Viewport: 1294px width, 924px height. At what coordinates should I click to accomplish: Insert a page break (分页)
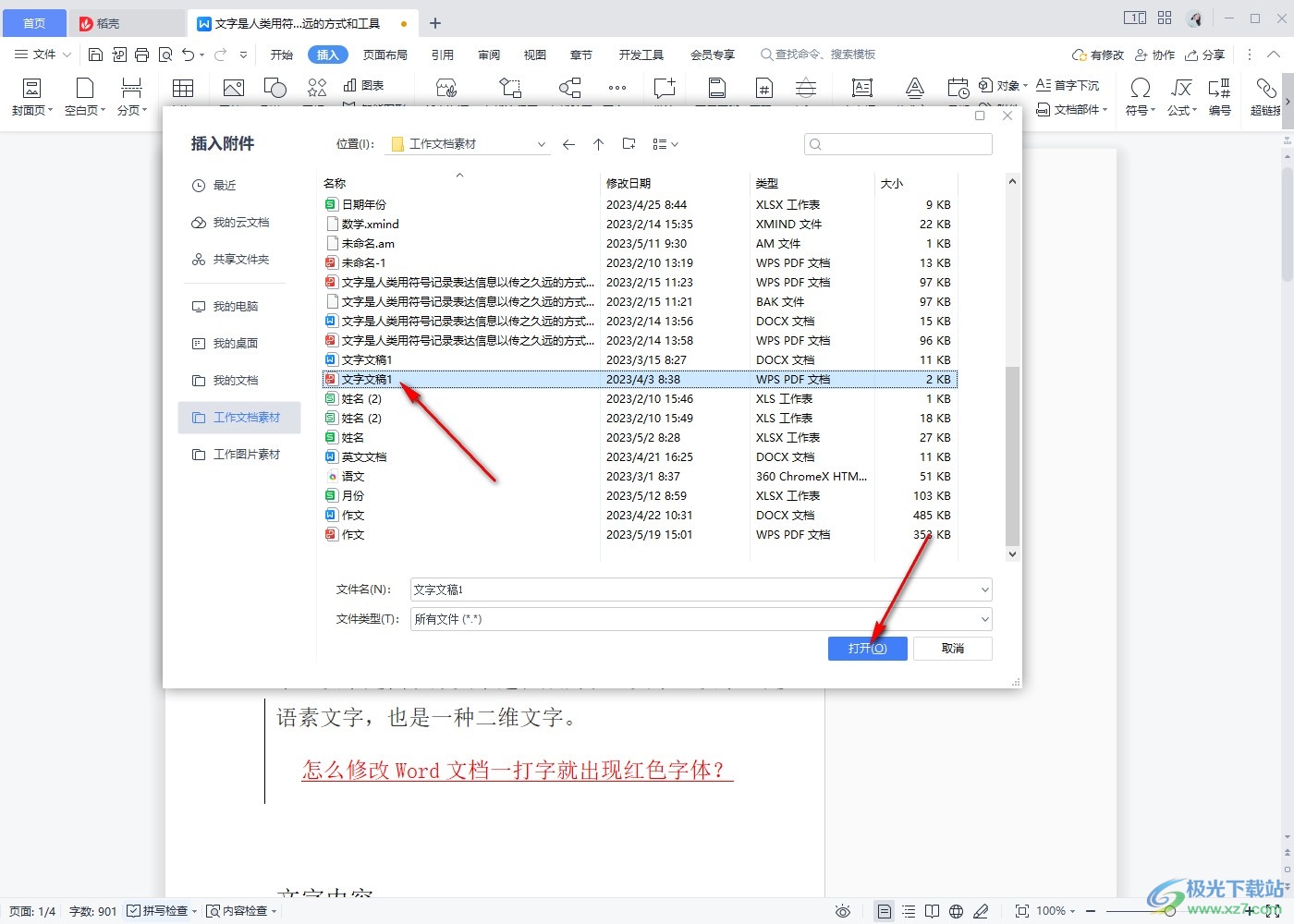tap(132, 97)
